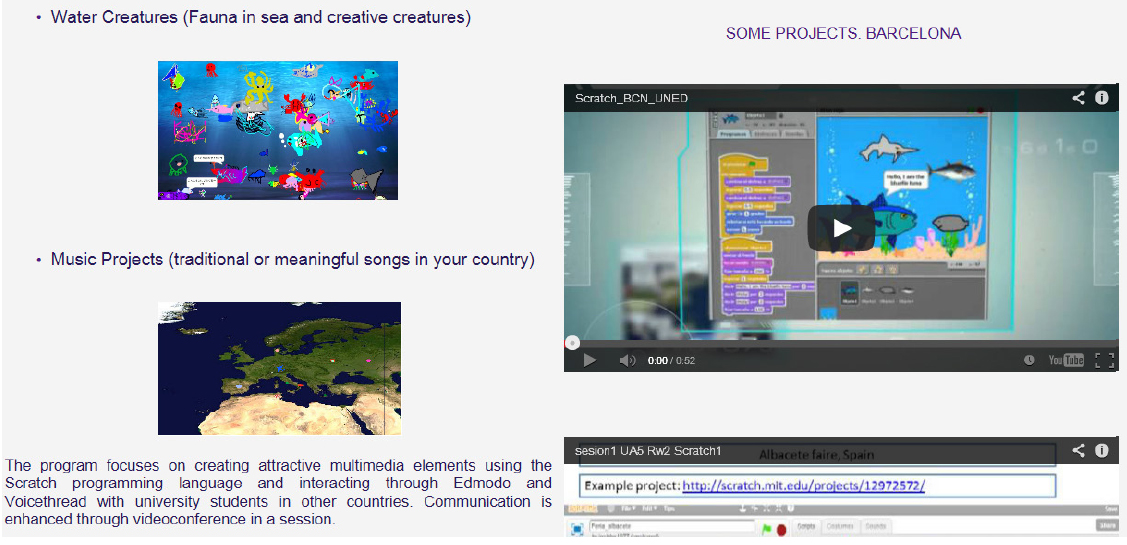Click the Scratch_BCN_UNED progress bar scrubber
1127x545 pixels.
pos(572,343)
